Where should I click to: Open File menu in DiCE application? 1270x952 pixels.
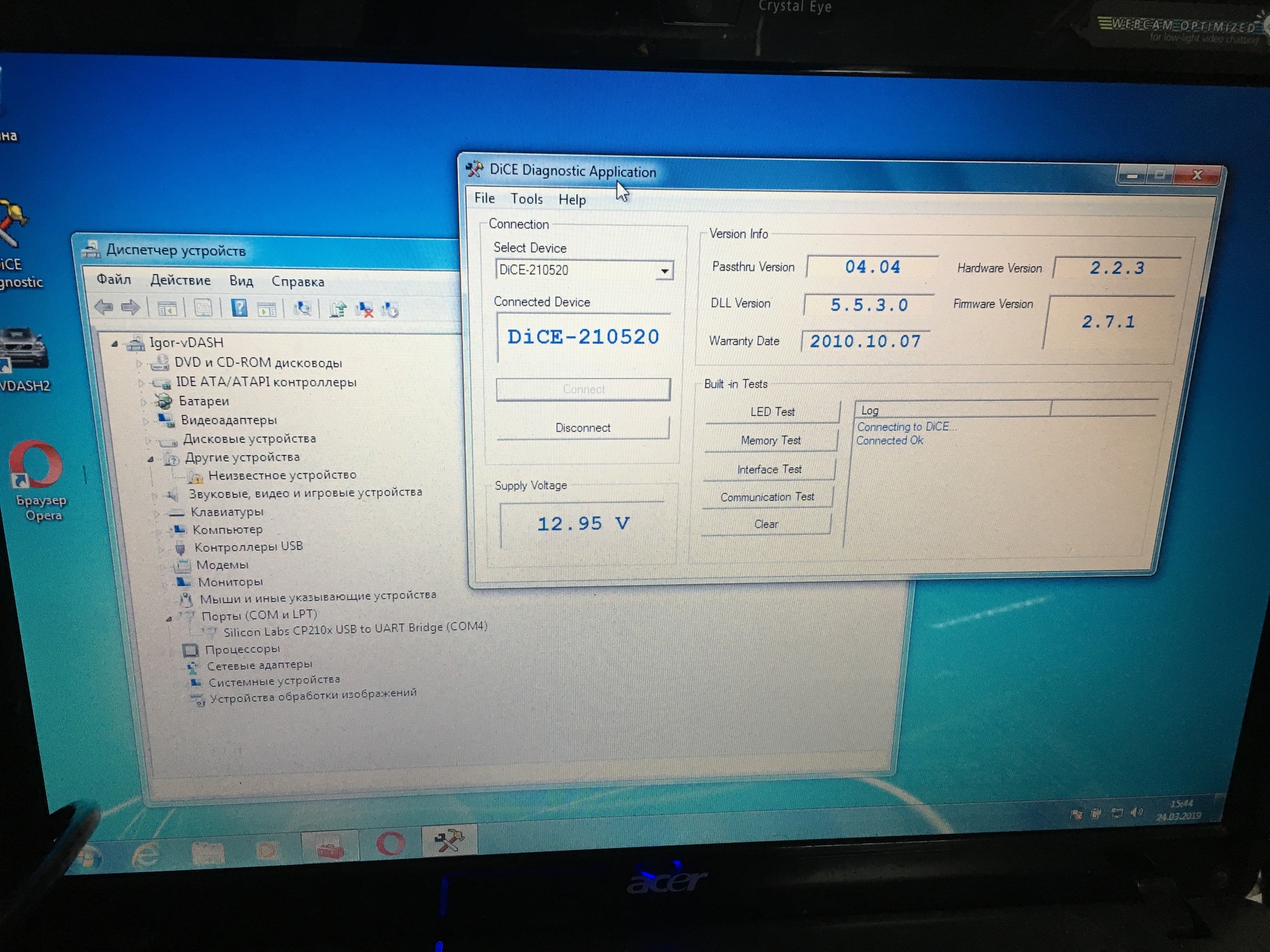click(485, 198)
